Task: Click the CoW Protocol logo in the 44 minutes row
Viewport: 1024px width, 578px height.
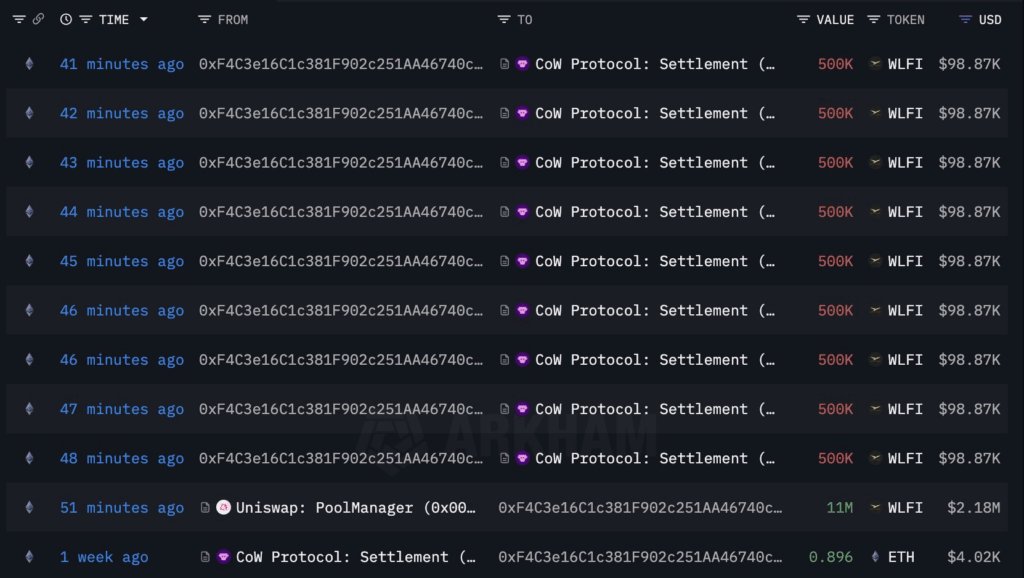Action: coord(522,212)
